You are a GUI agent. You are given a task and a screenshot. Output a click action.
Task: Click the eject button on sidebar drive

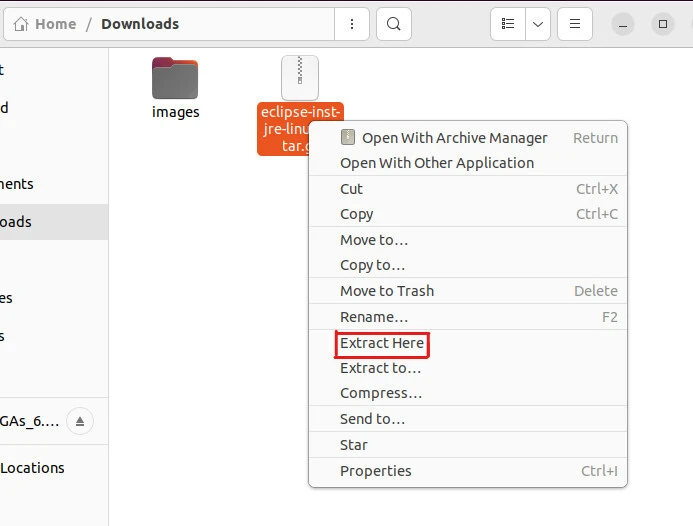click(81, 419)
